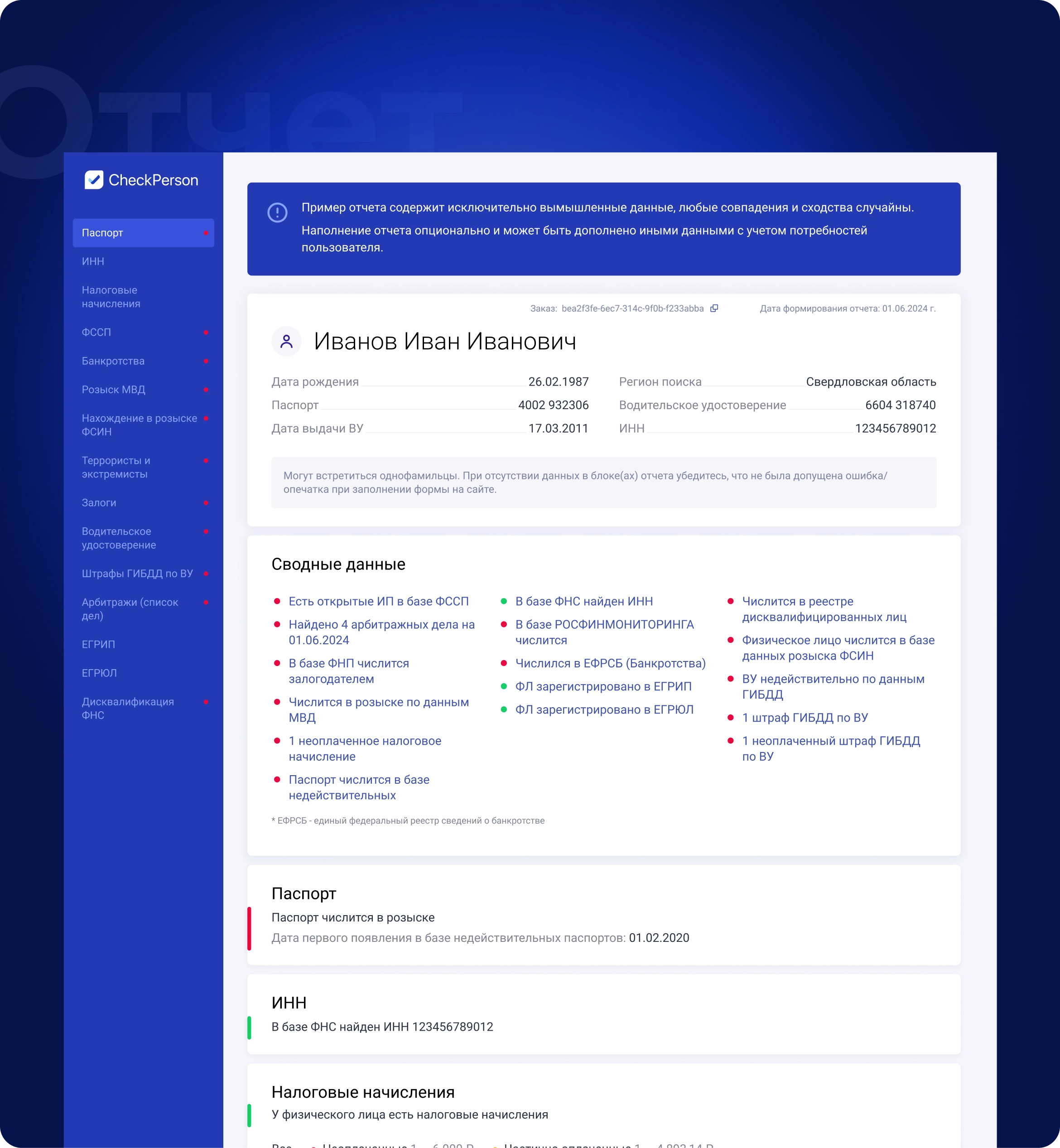Click the red indicator beside Банкротства
Screen dimensions: 1060x1148
206,362
